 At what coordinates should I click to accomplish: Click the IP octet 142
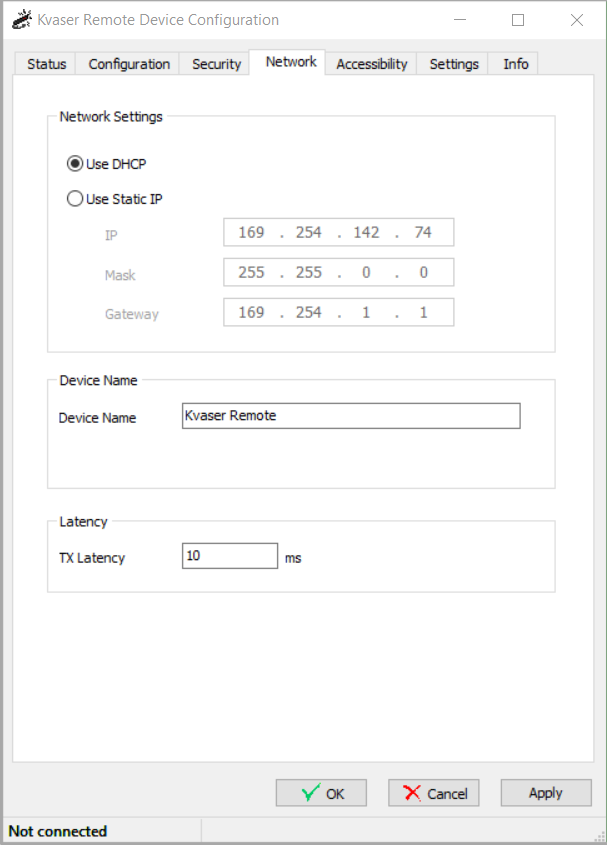(366, 232)
